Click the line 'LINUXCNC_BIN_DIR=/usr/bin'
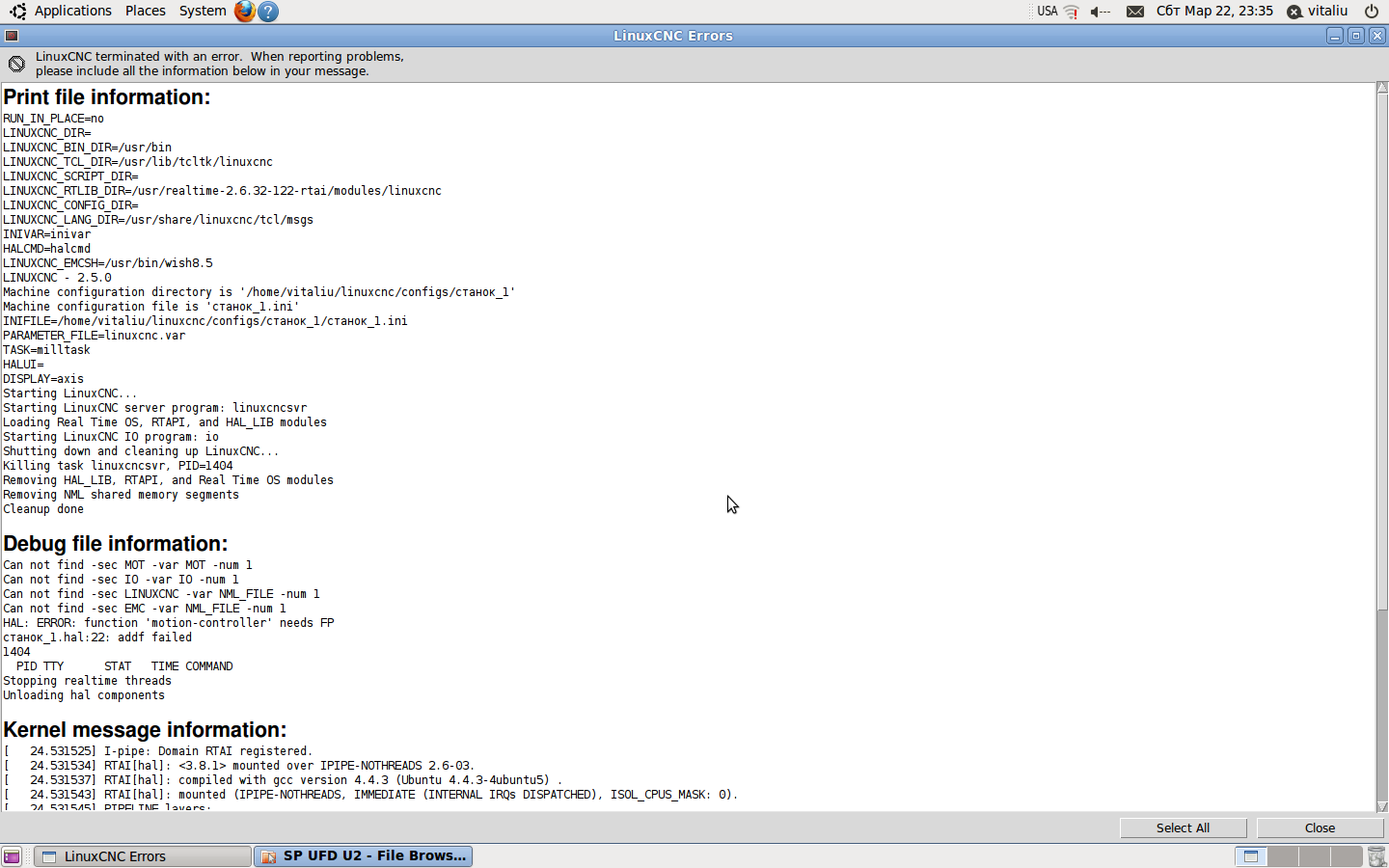The width and height of the screenshot is (1389, 868). click(x=87, y=148)
